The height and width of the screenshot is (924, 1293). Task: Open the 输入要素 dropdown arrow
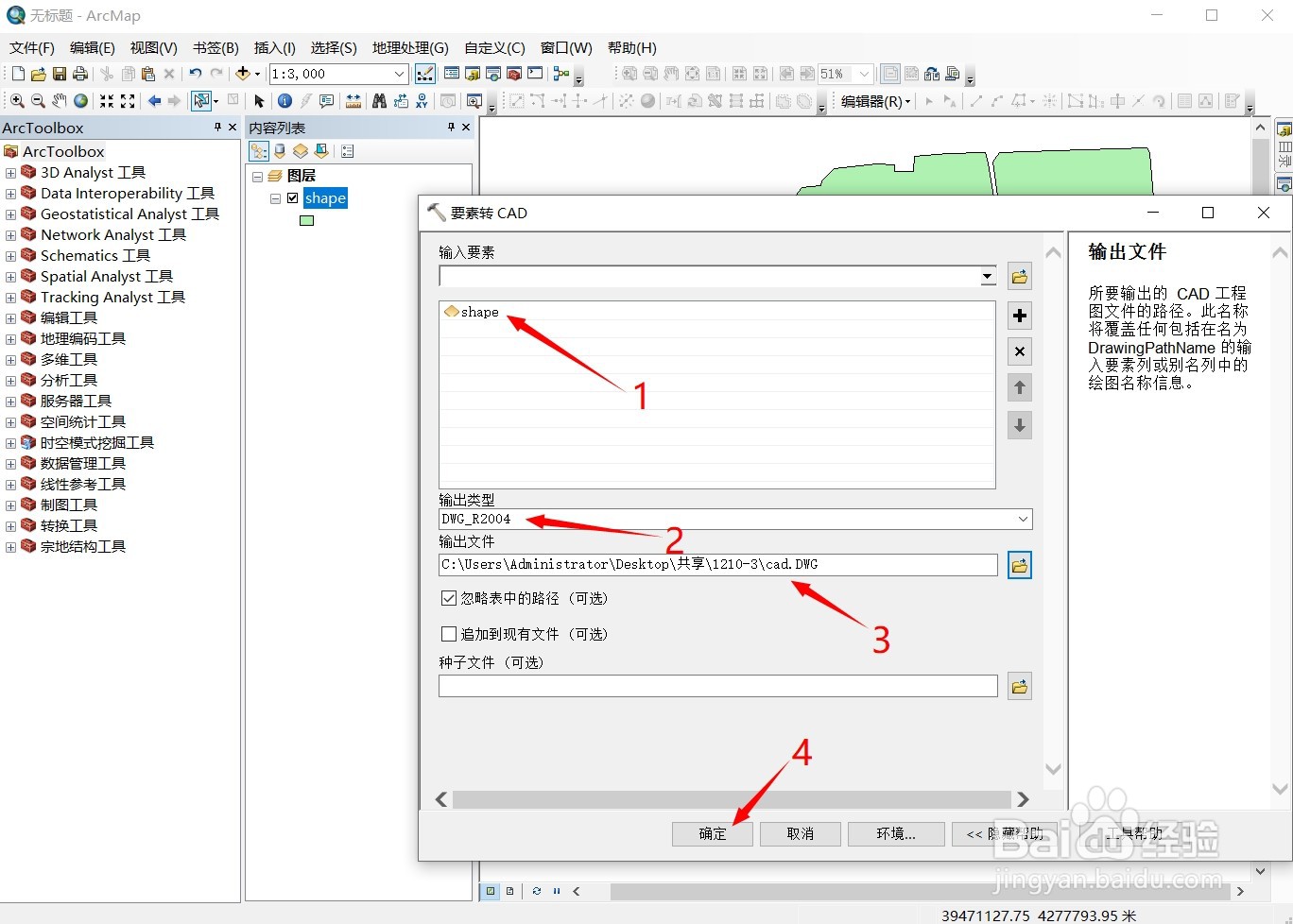[987, 276]
